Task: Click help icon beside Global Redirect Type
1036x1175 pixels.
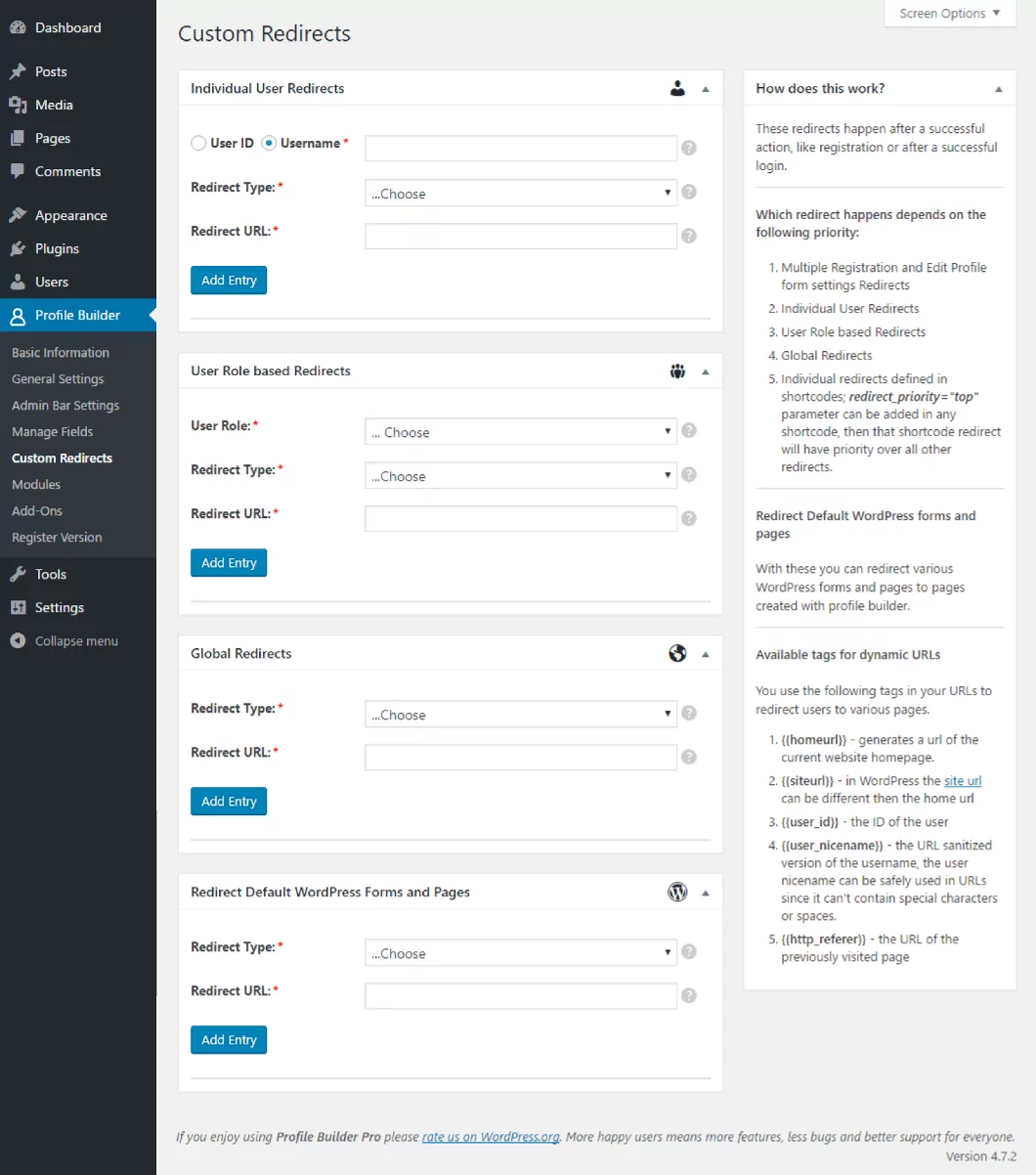Action: (689, 713)
